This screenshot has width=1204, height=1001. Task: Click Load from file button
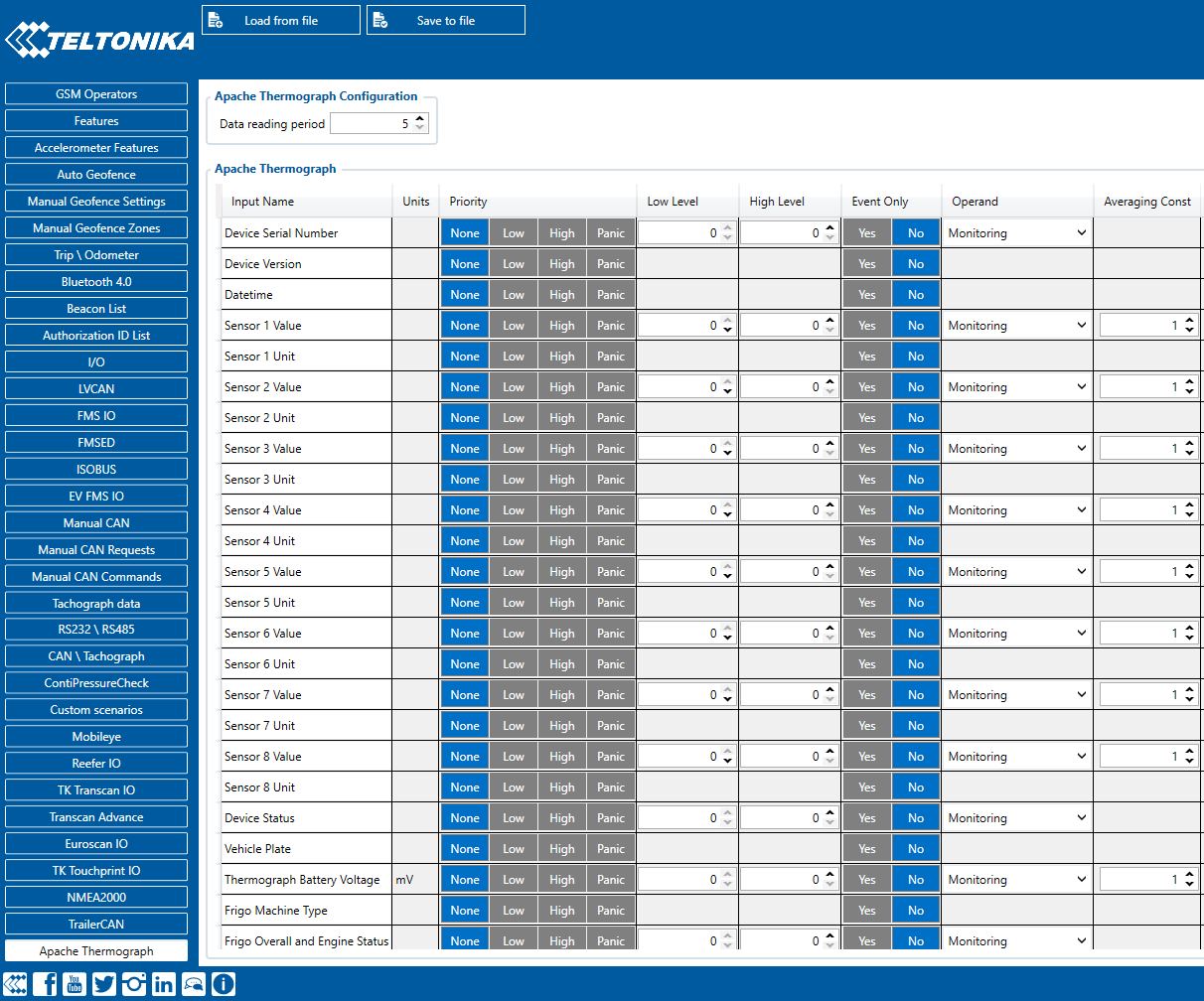coord(281,21)
